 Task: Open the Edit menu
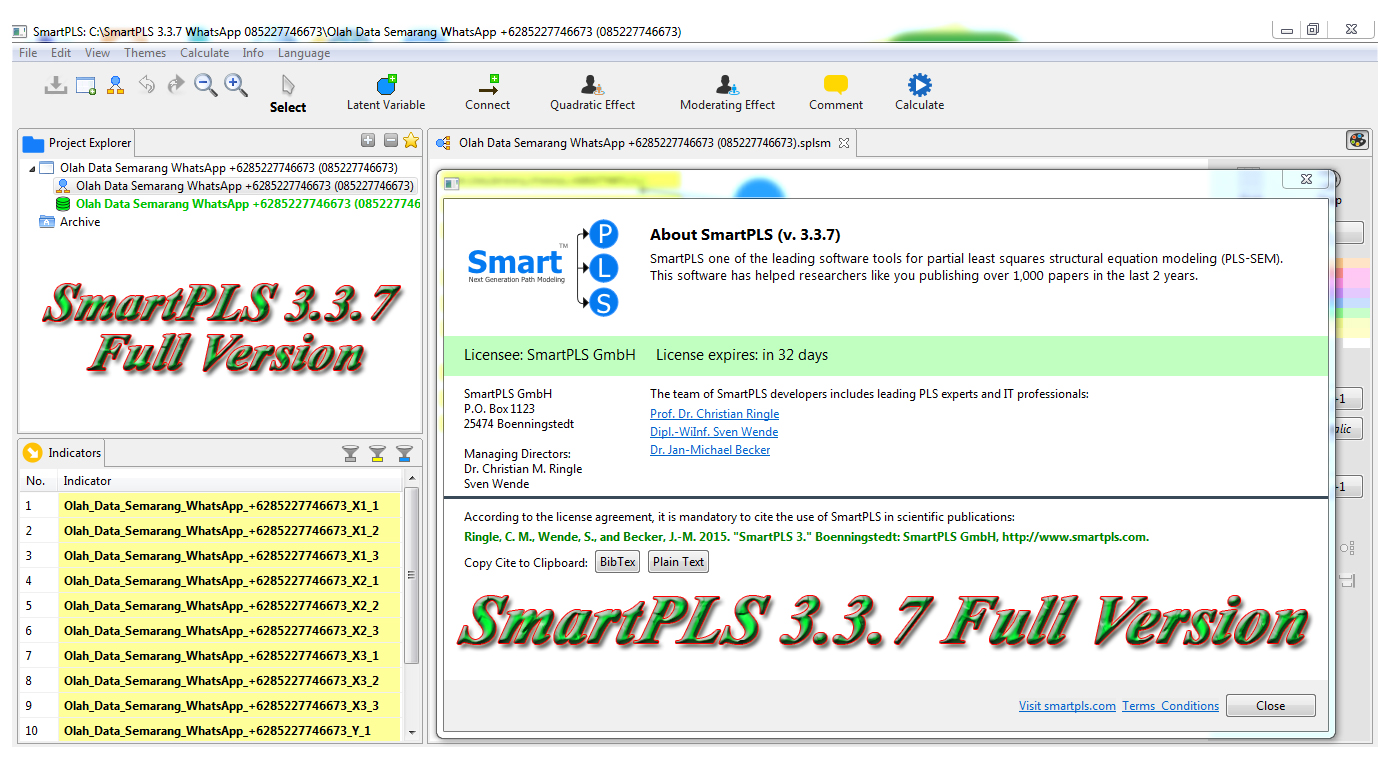pyautogui.click(x=61, y=53)
